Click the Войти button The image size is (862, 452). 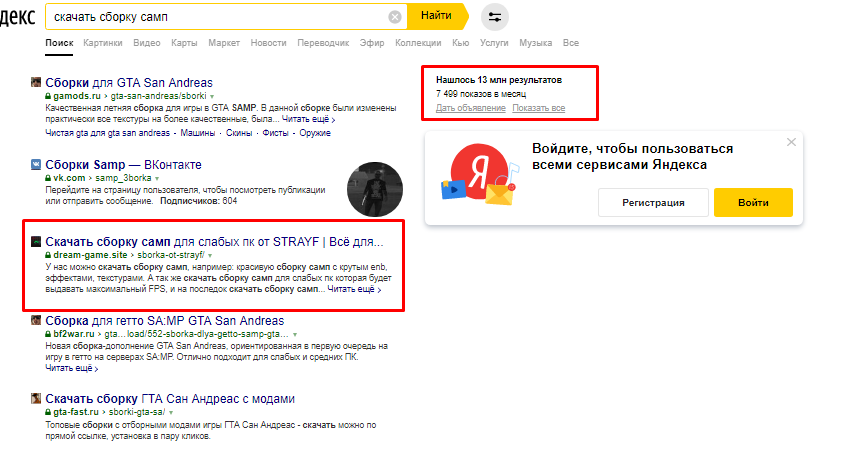(x=753, y=202)
